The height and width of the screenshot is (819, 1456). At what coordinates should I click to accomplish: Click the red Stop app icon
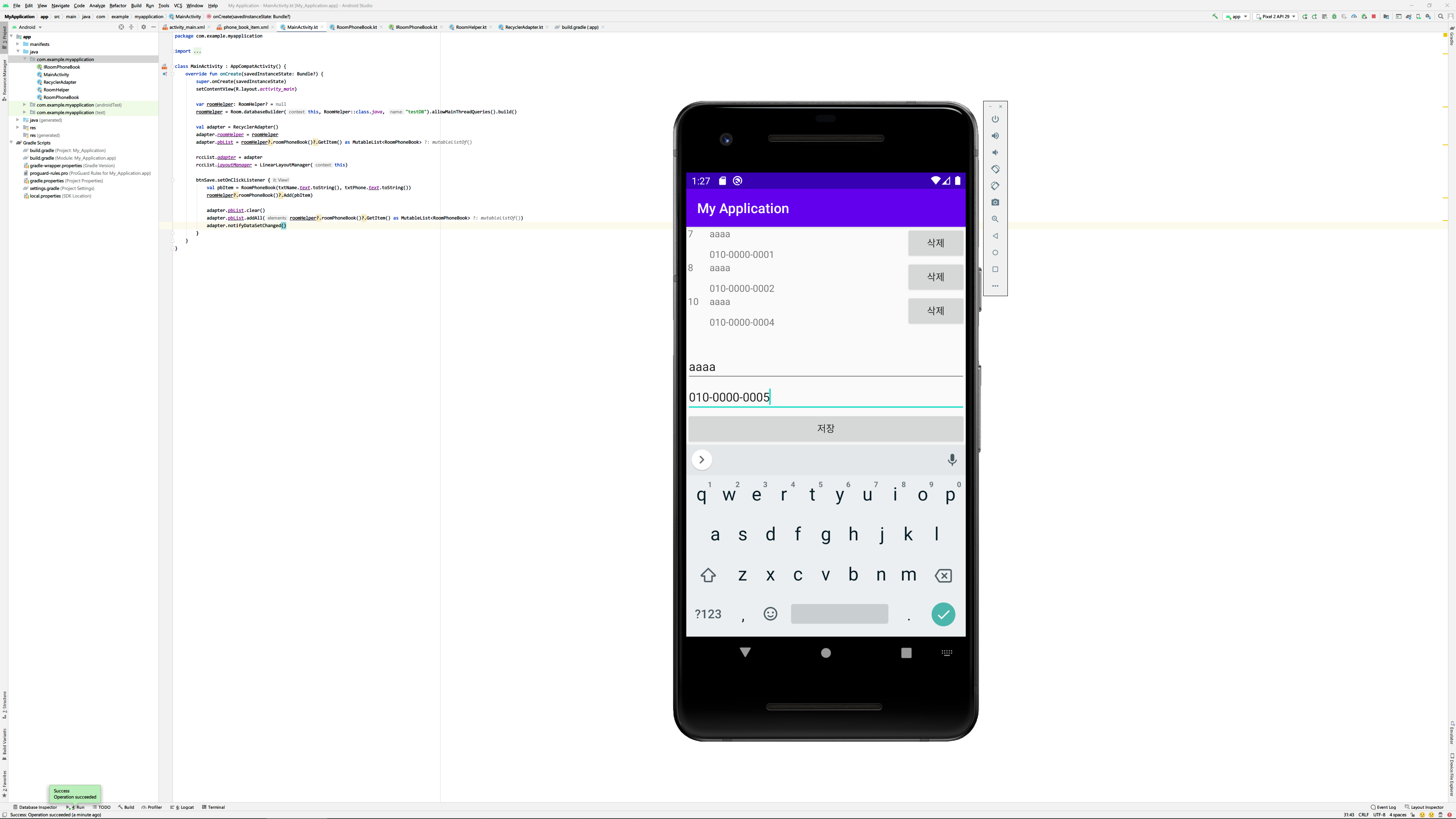[1373, 16]
